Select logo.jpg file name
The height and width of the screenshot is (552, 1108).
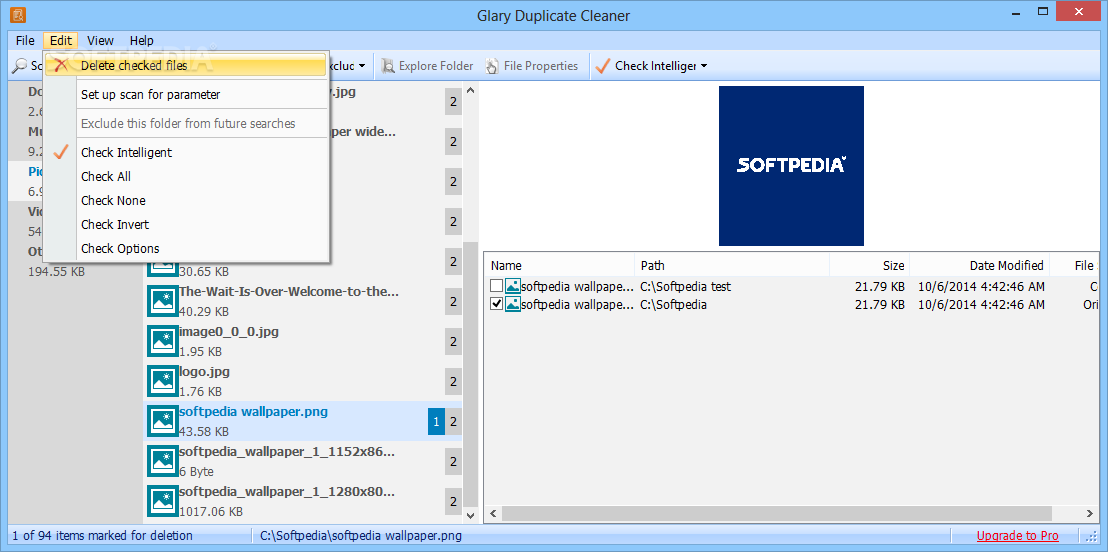(x=204, y=372)
